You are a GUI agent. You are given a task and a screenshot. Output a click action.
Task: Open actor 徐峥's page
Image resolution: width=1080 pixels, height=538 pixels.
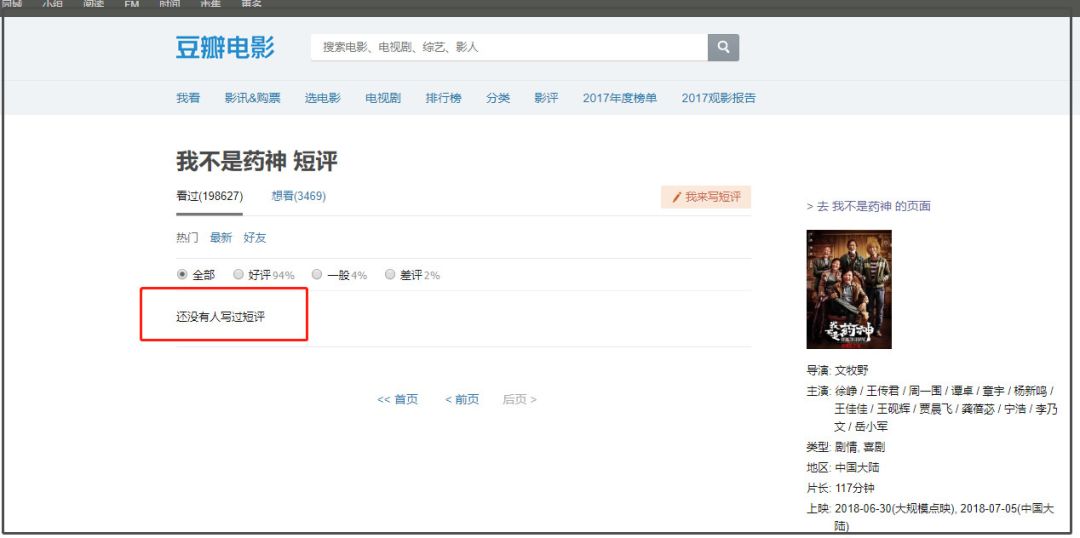tap(846, 391)
